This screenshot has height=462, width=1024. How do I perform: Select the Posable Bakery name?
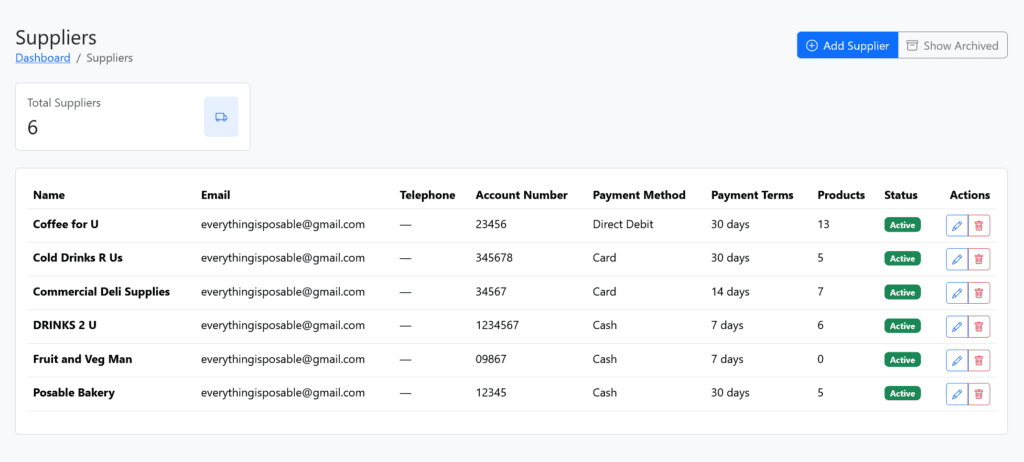pyautogui.click(x=74, y=393)
